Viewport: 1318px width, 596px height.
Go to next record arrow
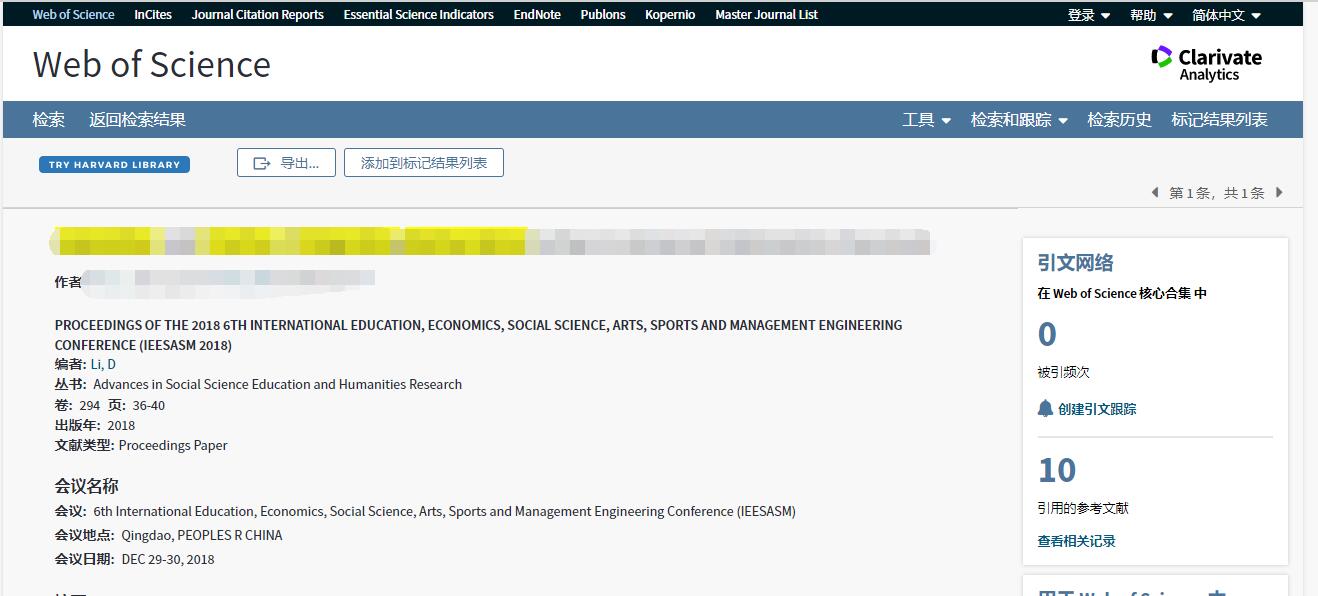tap(1279, 192)
